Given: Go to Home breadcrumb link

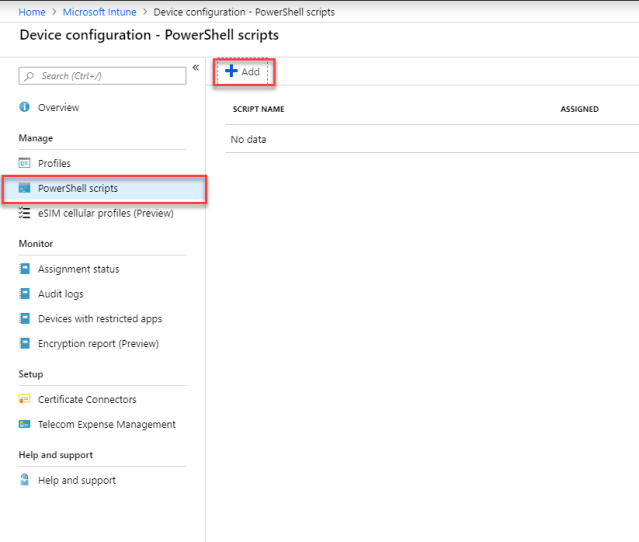Looking at the screenshot, I should 32,12.
